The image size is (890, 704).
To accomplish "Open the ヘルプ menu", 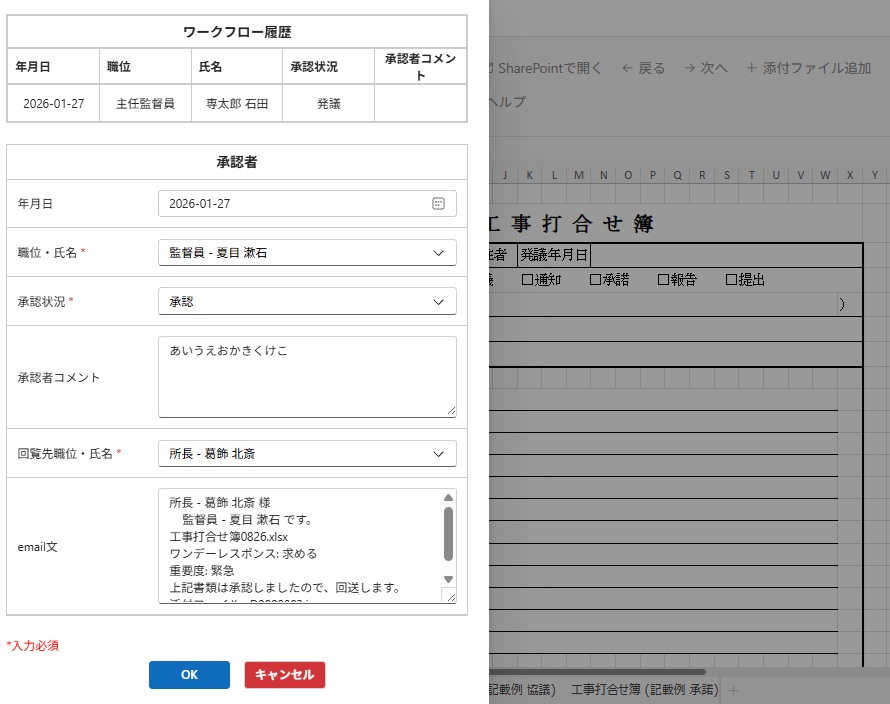I will click(x=506, y=102).
